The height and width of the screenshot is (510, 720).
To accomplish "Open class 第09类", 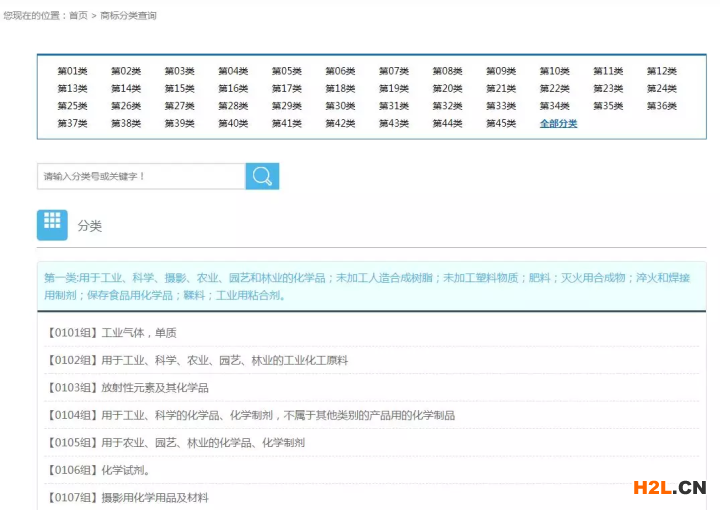I will point(501,71).
